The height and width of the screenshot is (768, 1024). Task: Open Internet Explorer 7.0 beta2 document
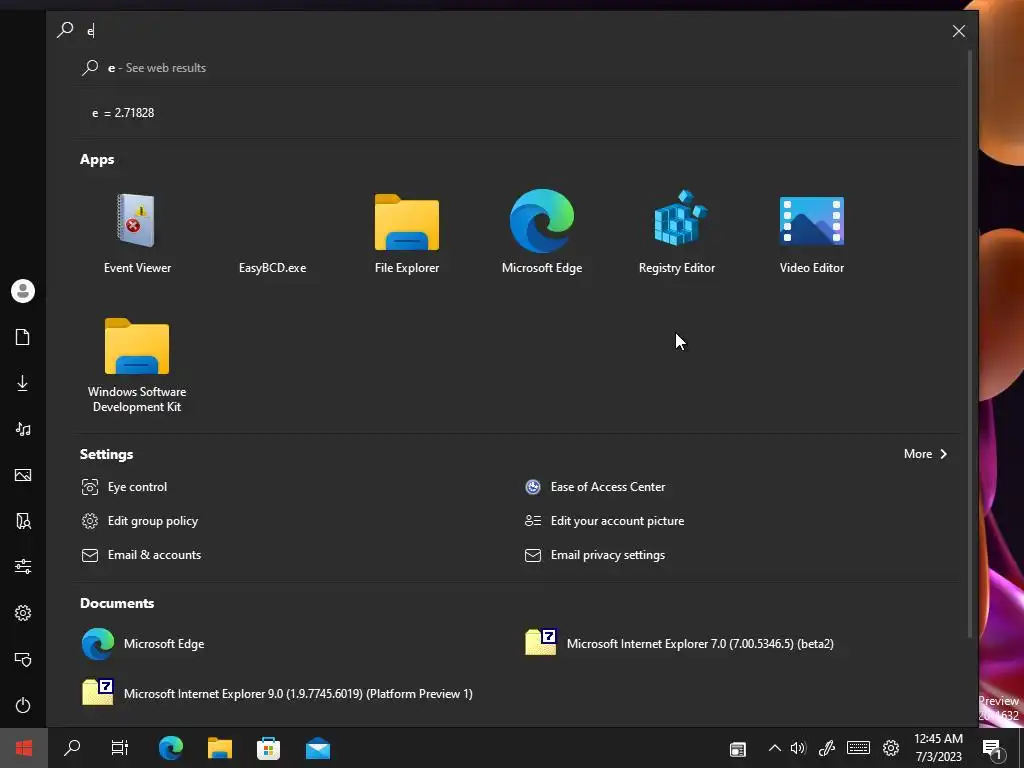679,644
